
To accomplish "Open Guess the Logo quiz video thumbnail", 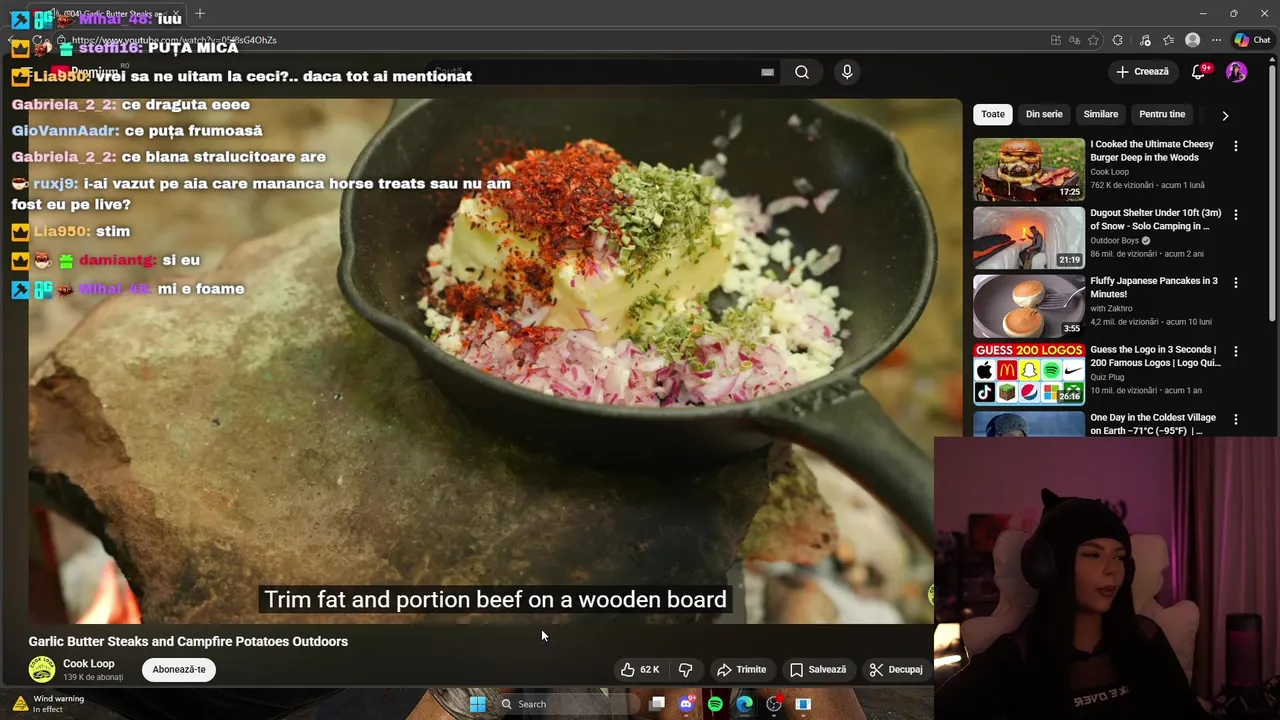I will [x=1029, y=374].
